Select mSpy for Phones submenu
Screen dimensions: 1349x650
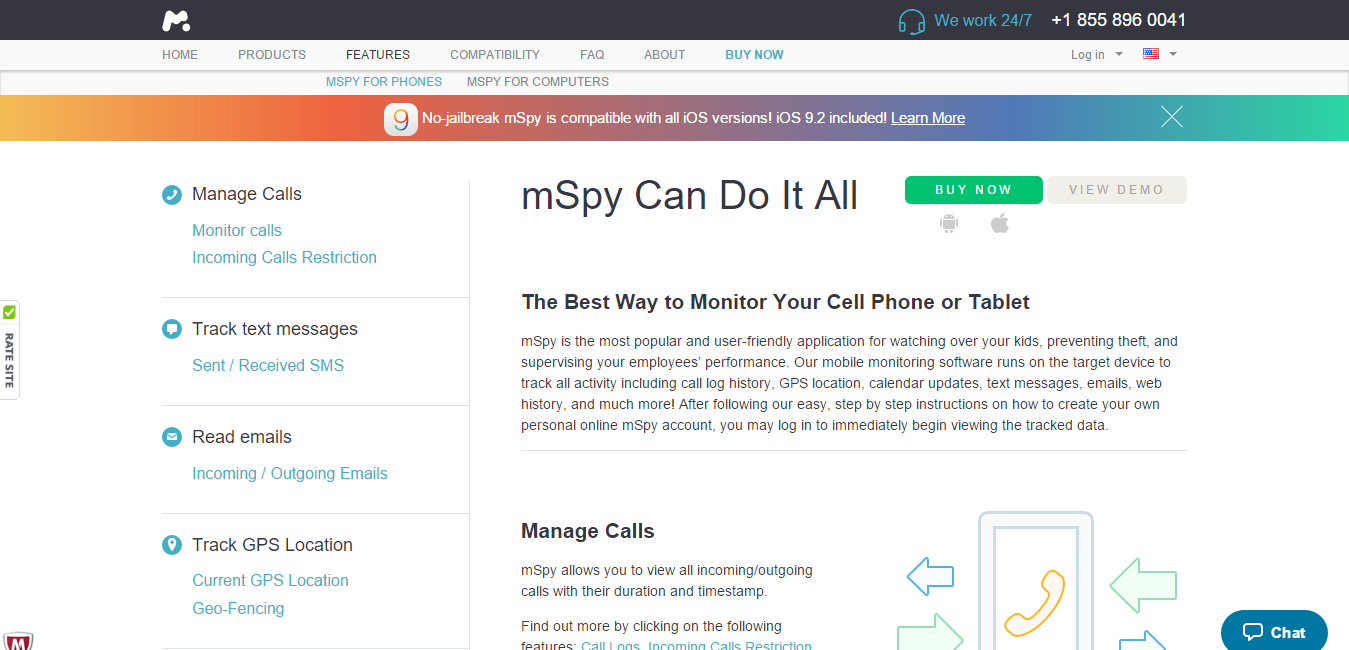384,82
